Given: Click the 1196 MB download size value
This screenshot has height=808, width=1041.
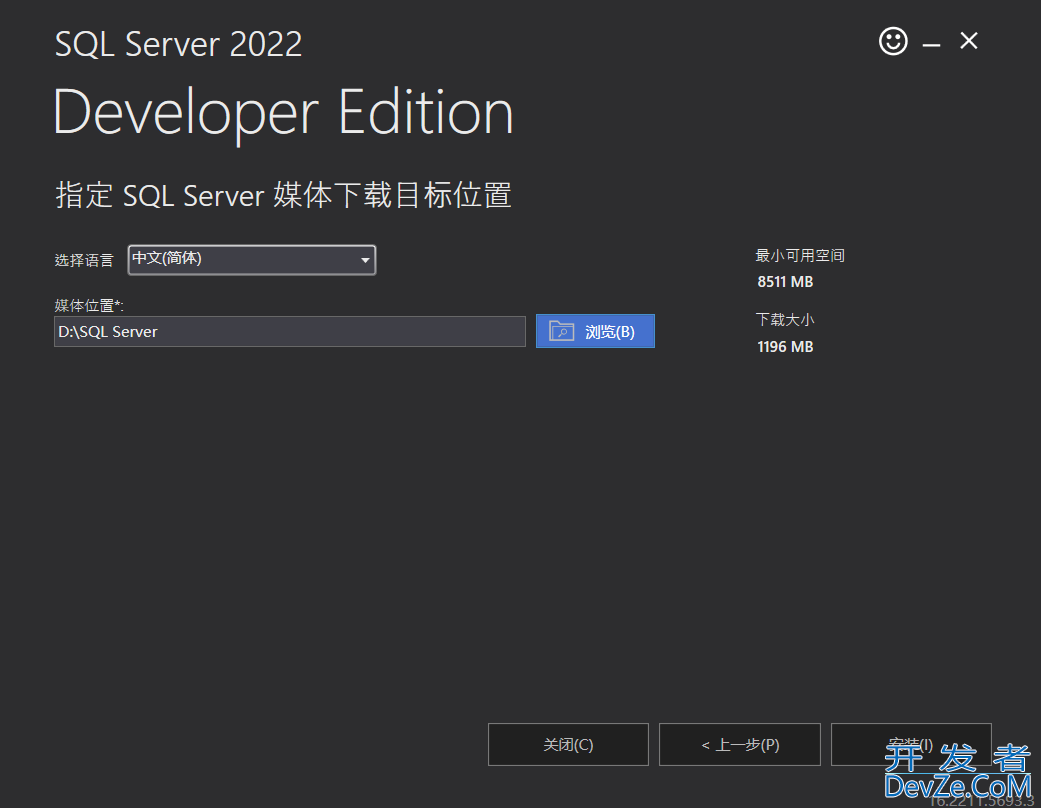Looking at the screenshot, I should point(785,347).
